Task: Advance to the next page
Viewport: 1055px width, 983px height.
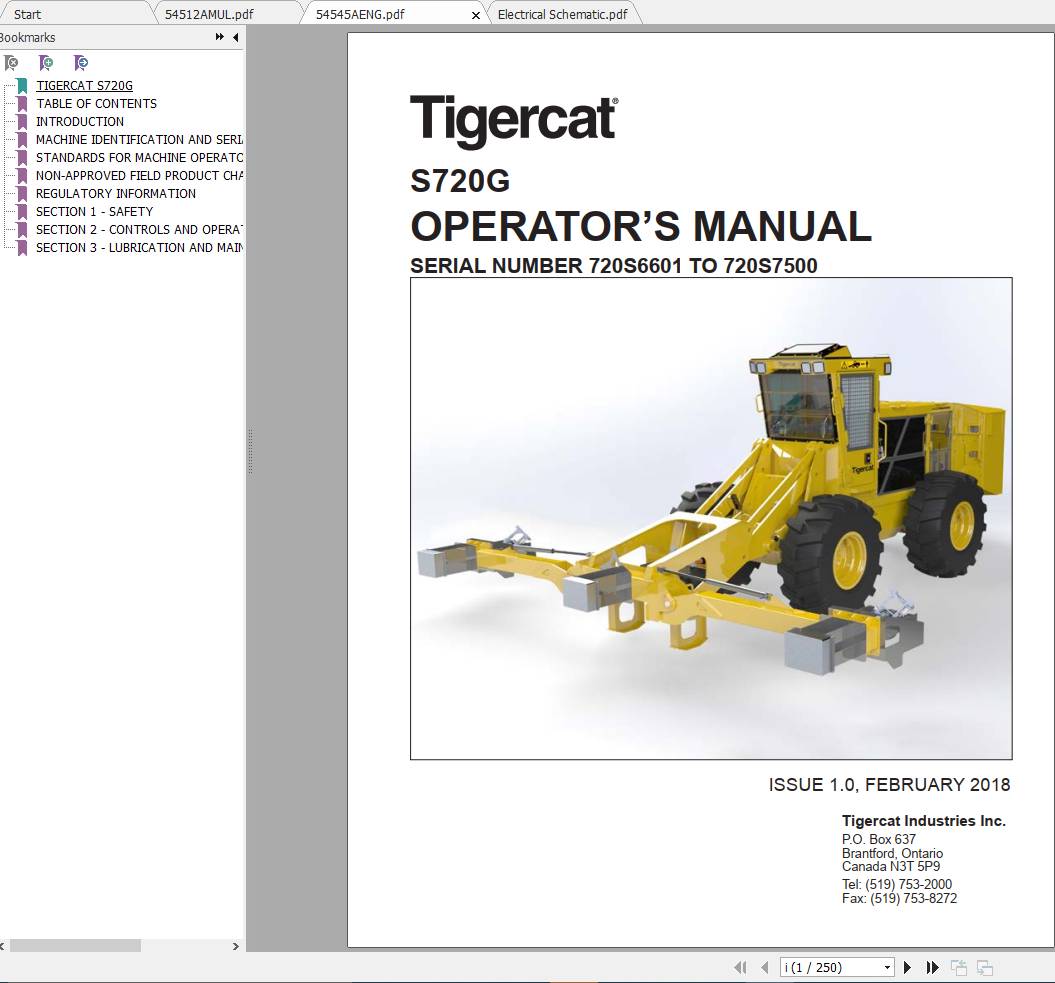Action: [x=907, y=967]
